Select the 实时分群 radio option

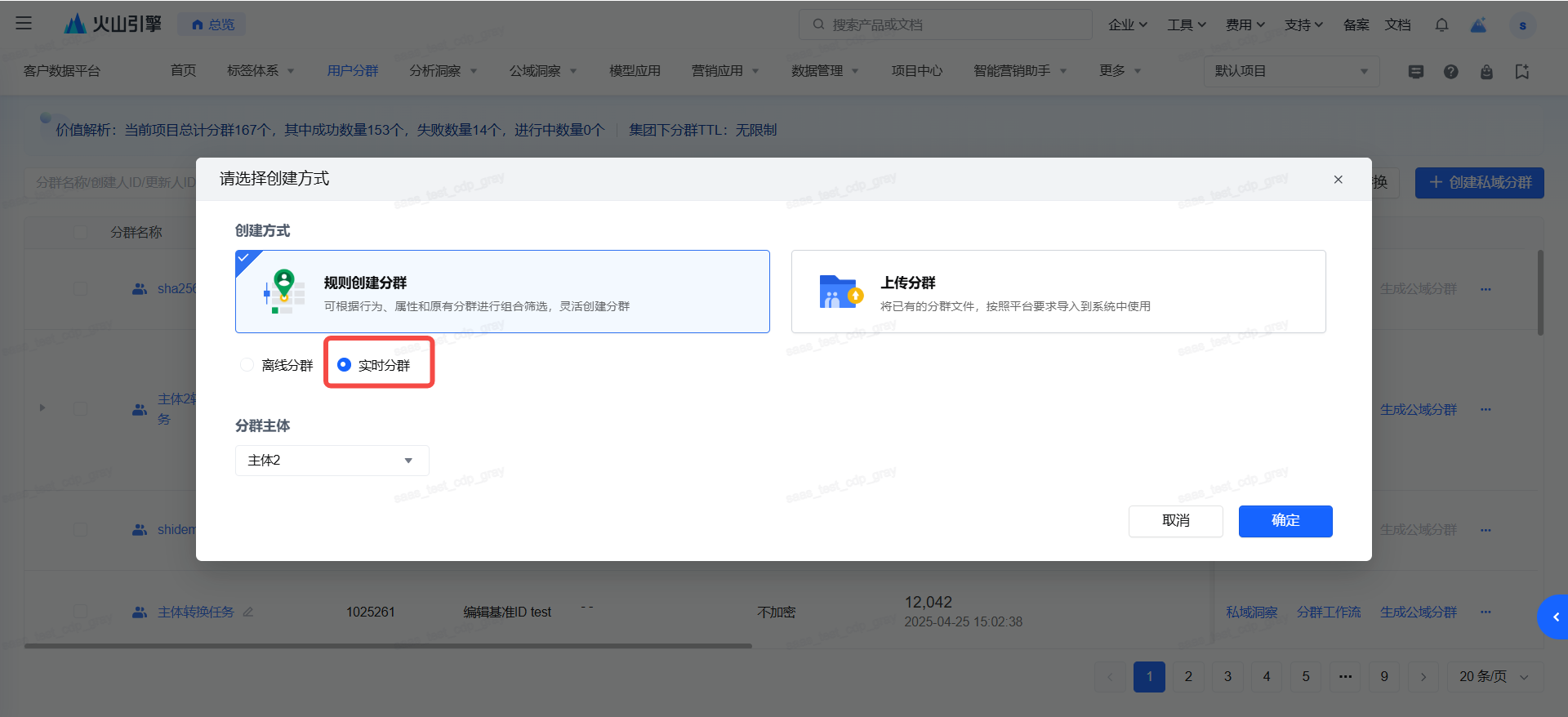tap(345, 365)
